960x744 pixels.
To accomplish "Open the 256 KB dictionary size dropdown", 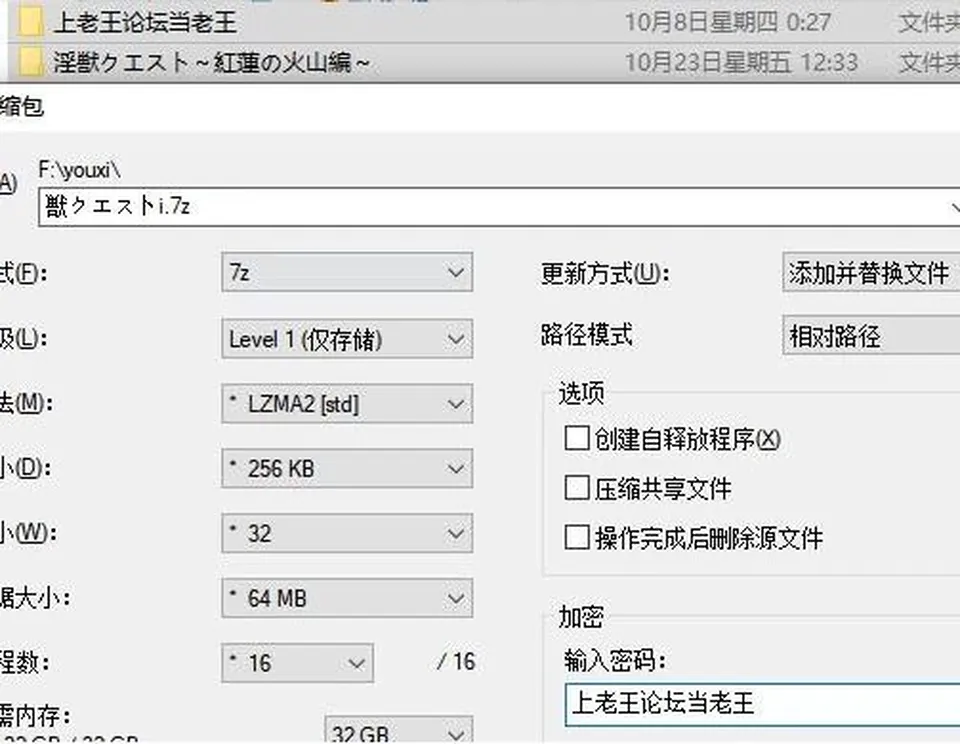I will click(x=347, y=468).
